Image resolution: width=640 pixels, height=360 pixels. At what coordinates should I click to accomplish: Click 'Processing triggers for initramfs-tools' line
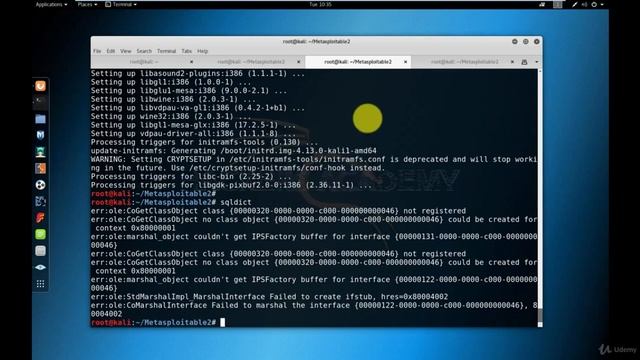[204, 142]
